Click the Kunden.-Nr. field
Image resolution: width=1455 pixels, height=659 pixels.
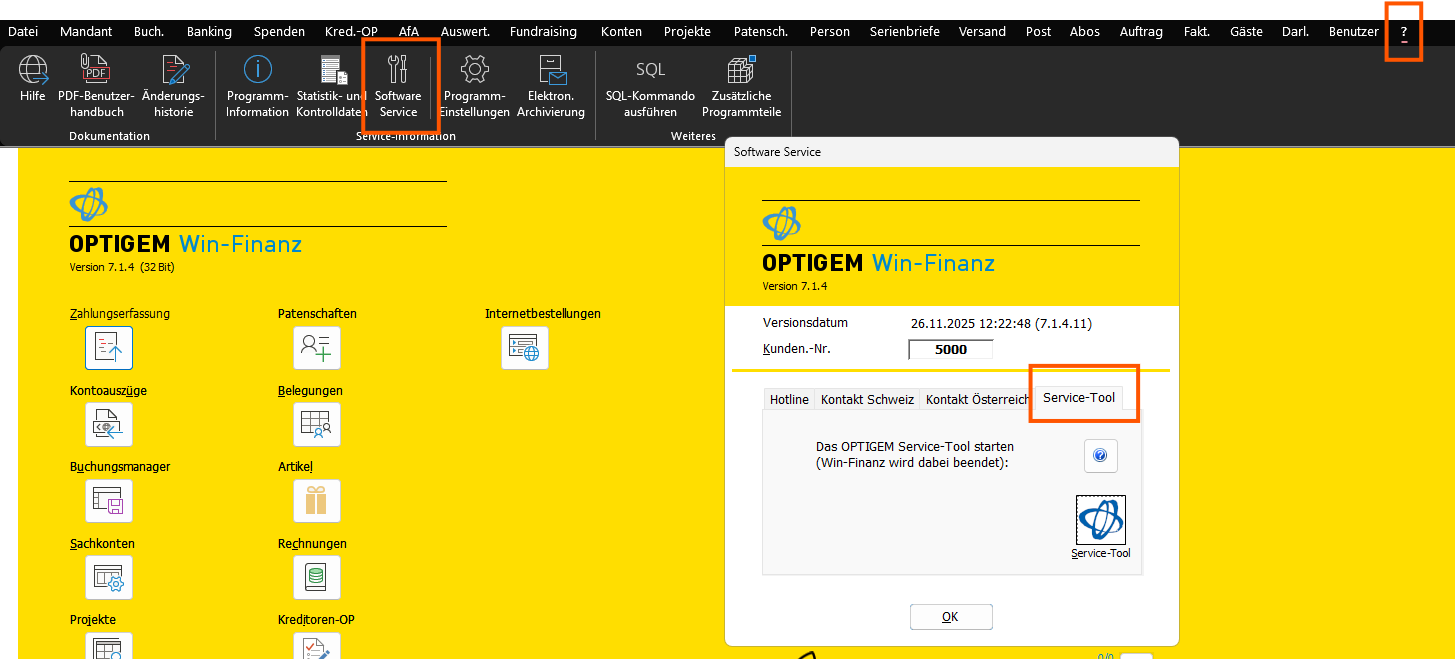coord(950,350)
